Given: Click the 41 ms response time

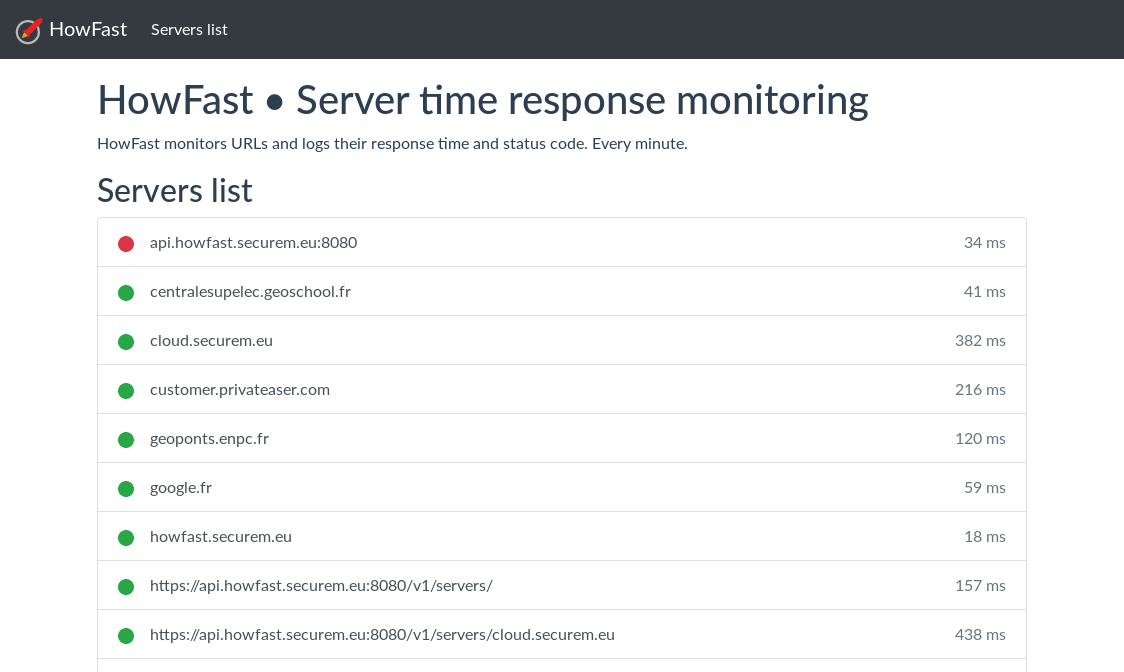Looking at the screenshot, I should click(984, 291).
